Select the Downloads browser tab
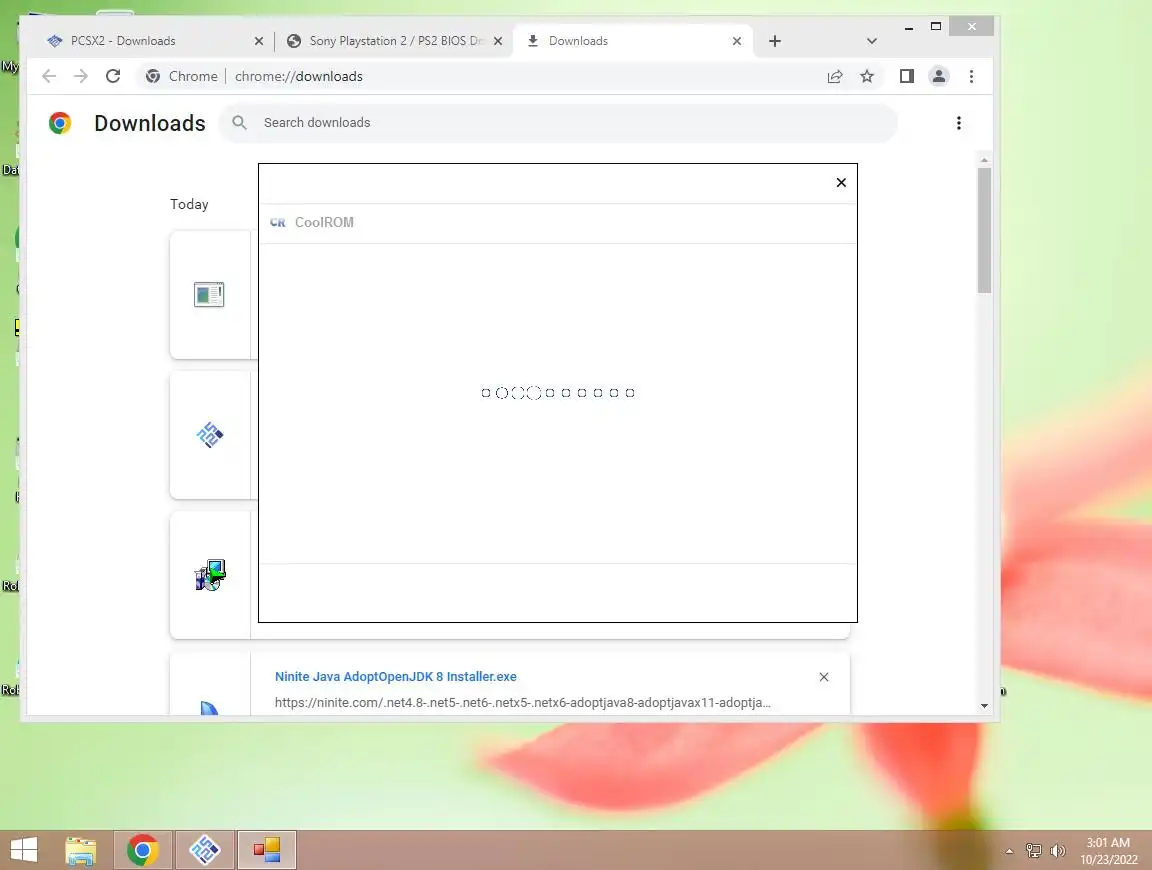This screenshot has height=870, width=1152. [632, 41]
